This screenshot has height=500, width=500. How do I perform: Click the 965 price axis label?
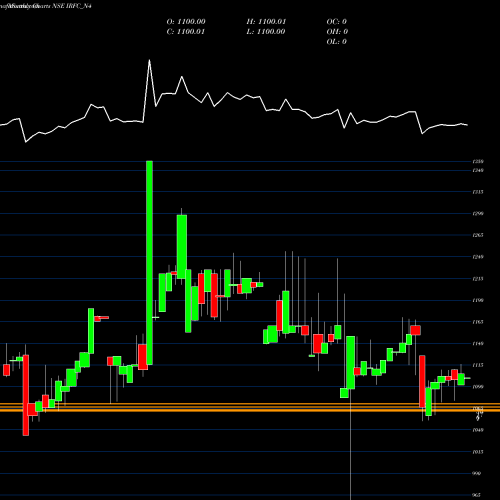[477, 495]
